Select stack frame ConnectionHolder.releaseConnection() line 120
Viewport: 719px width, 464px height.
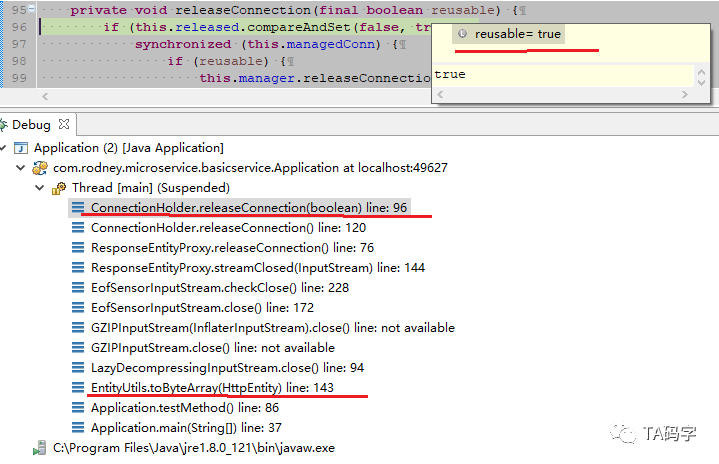click(x=228, y=228)
